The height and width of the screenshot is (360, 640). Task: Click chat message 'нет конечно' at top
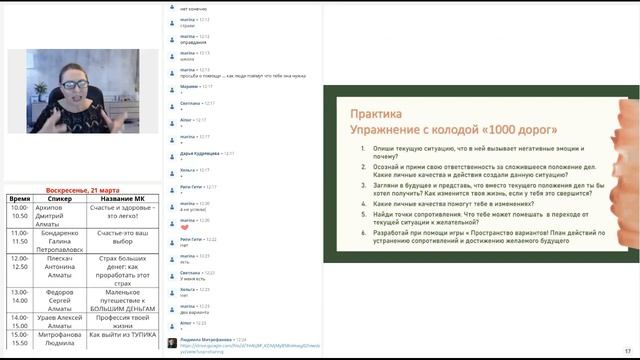click(193, 9)
